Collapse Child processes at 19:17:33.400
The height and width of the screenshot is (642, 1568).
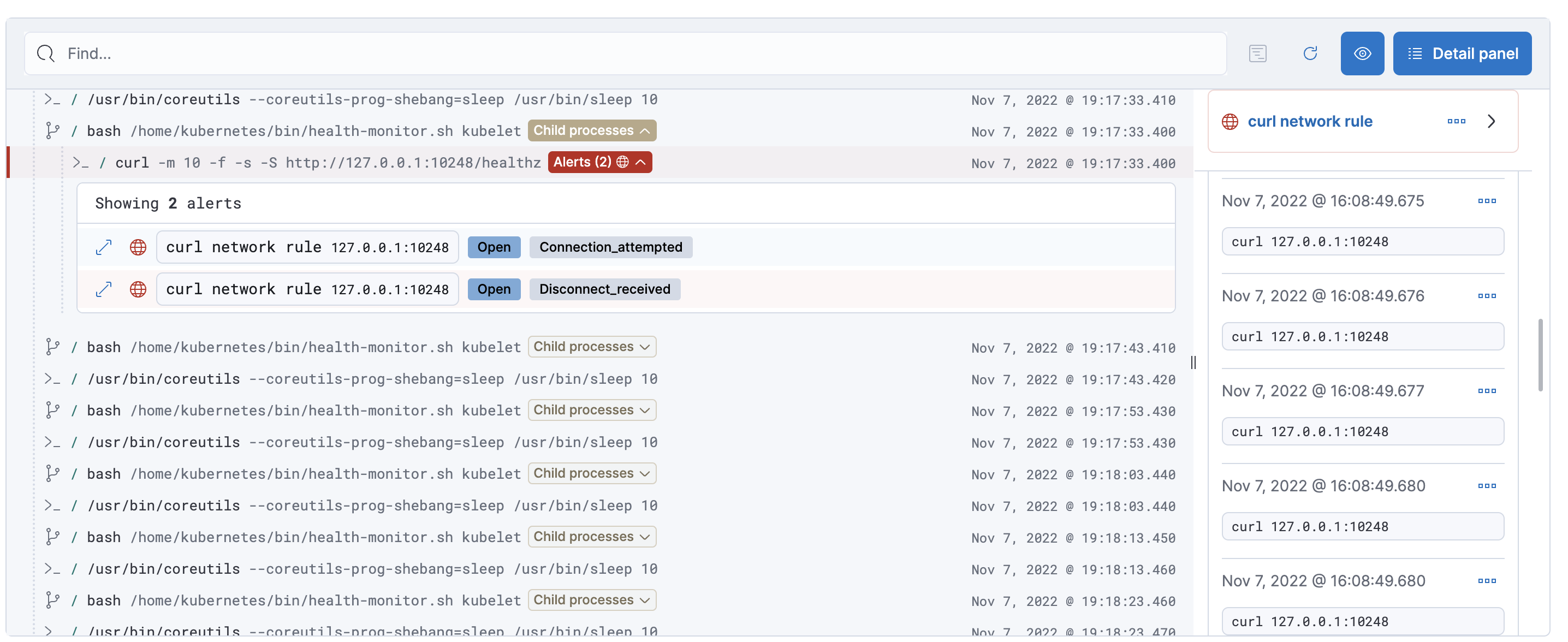coord(592,130)
